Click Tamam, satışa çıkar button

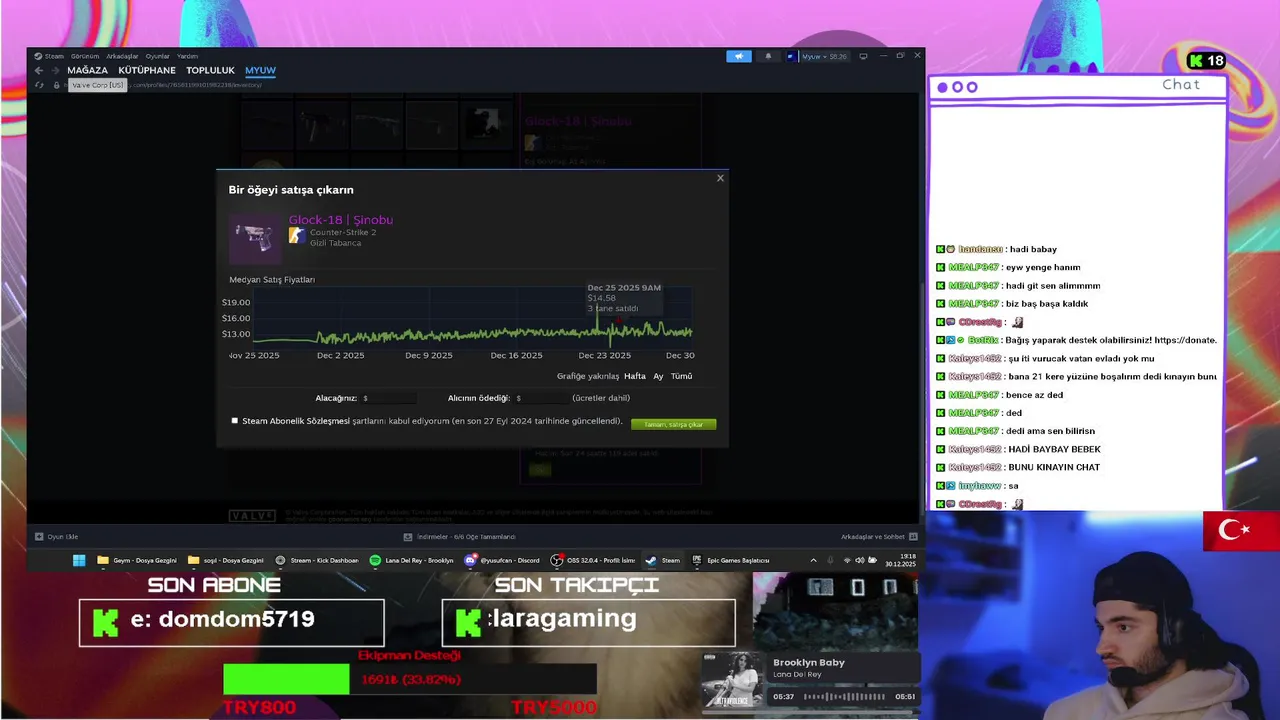tap(673, 424)
